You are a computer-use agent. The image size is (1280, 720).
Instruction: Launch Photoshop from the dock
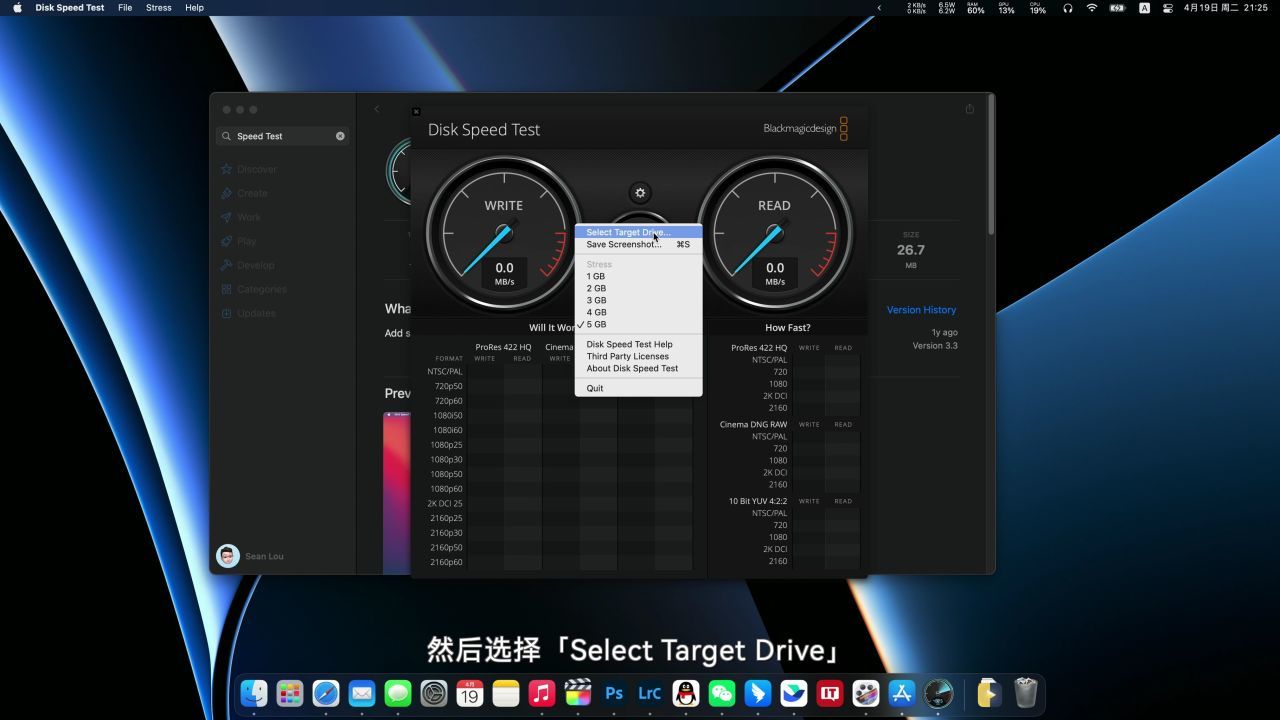click(614, 693)
